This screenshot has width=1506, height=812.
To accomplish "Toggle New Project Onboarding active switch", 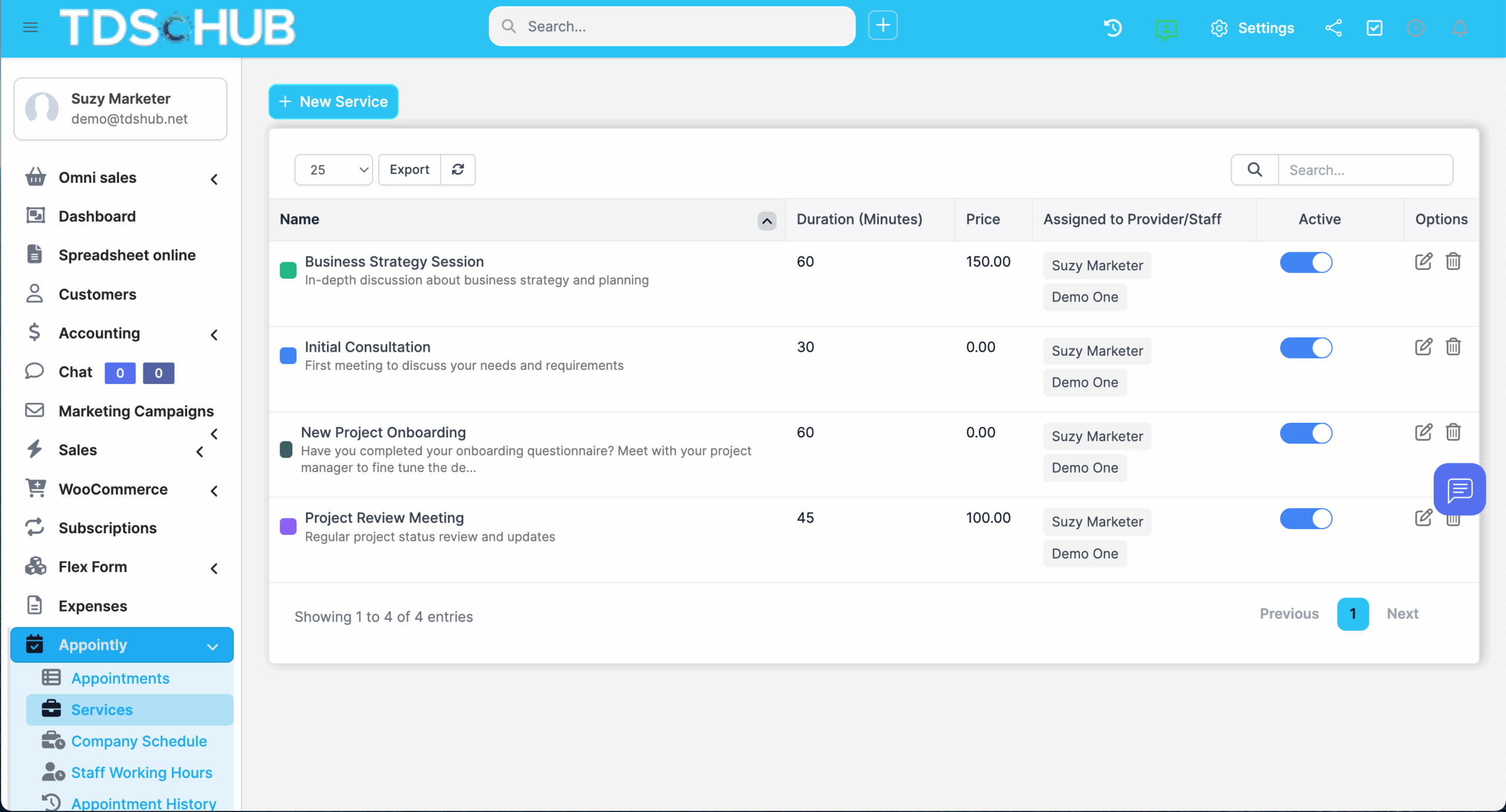I will [1305, 433].
